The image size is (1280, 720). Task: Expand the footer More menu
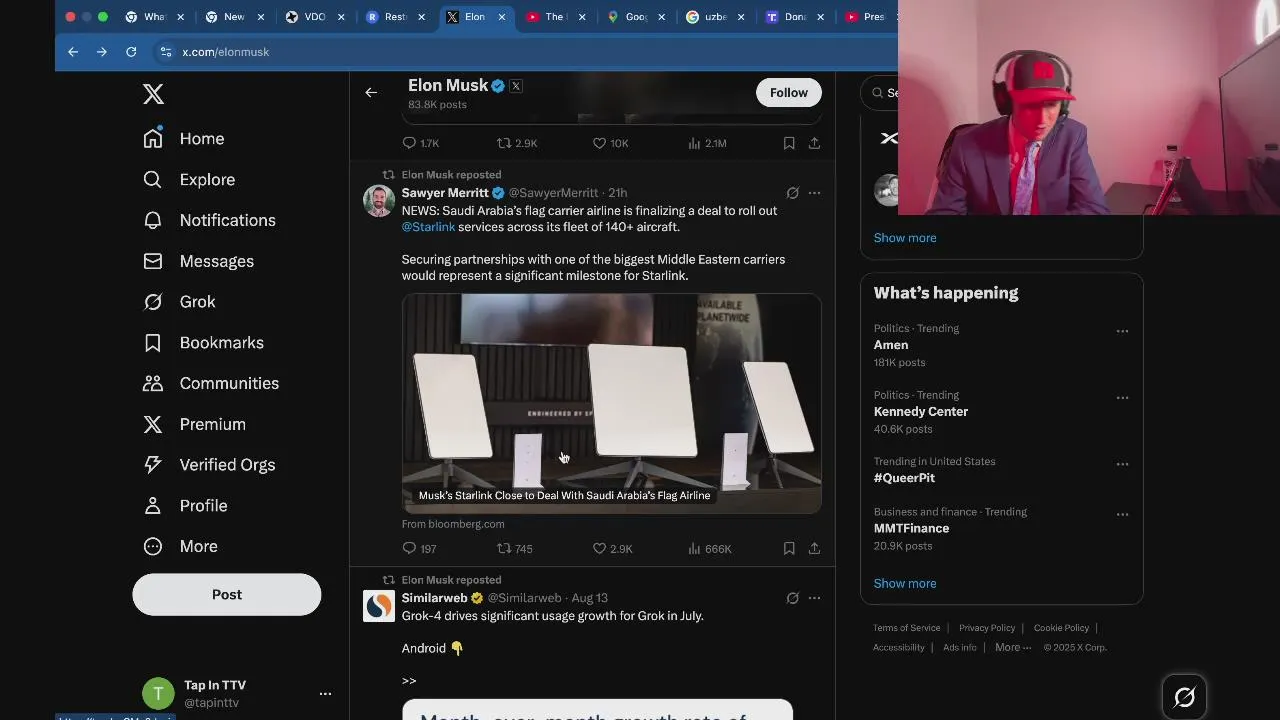(x=1013, y=647)
